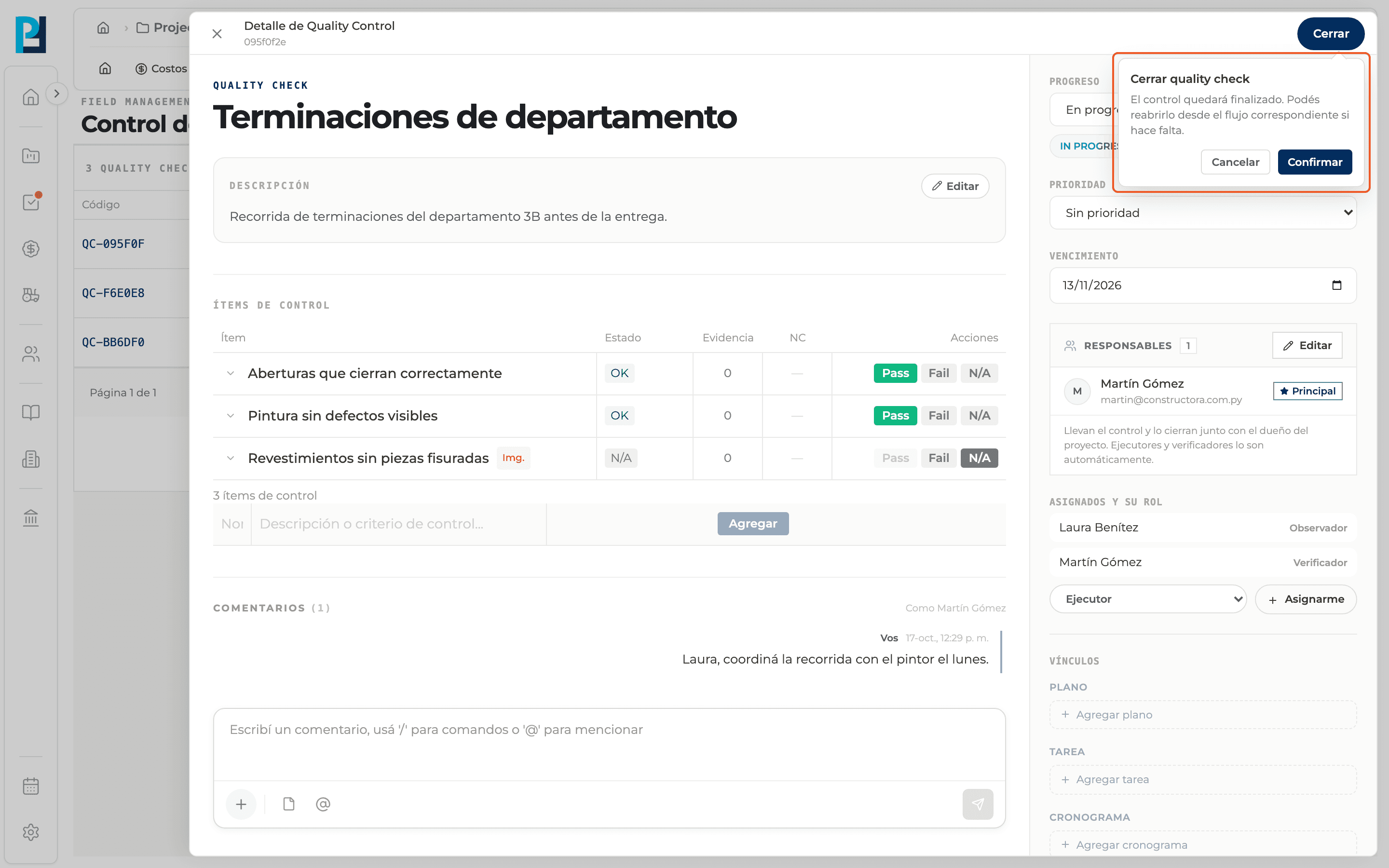
Task: Open the dollar costs icon in sidebar
Action: 31,248
